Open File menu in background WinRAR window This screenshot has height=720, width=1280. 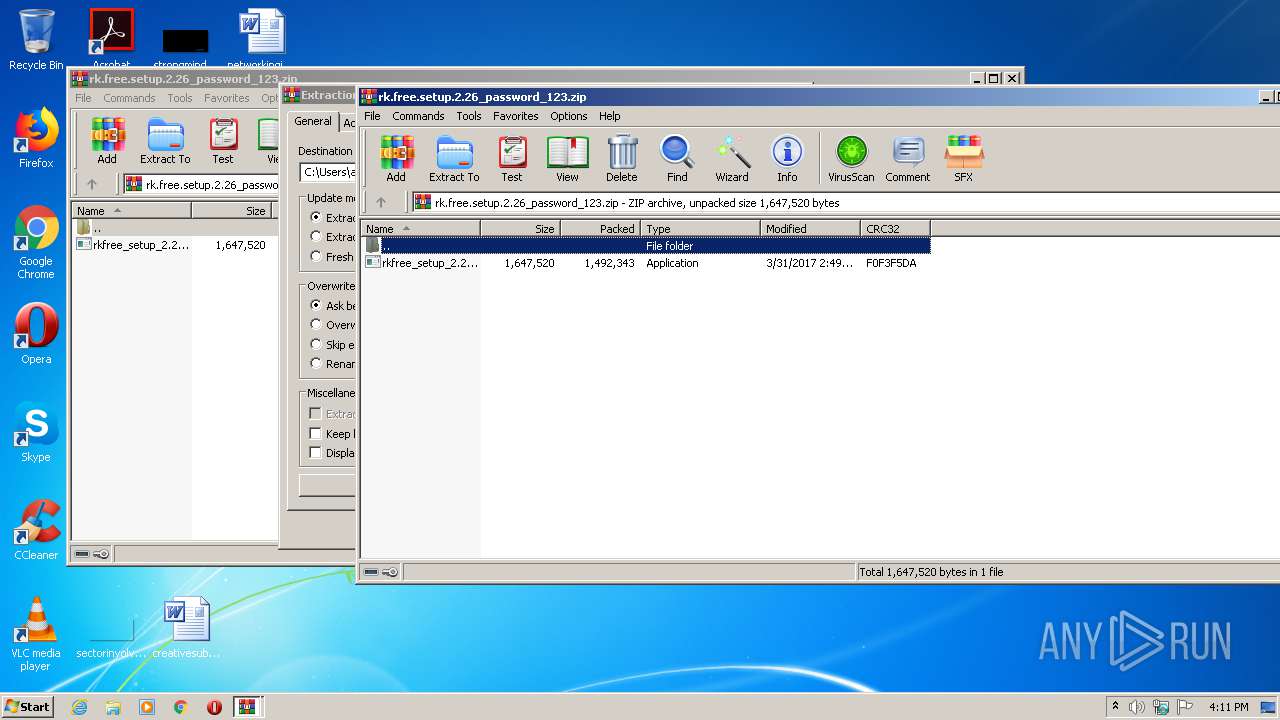coord(83,98)
